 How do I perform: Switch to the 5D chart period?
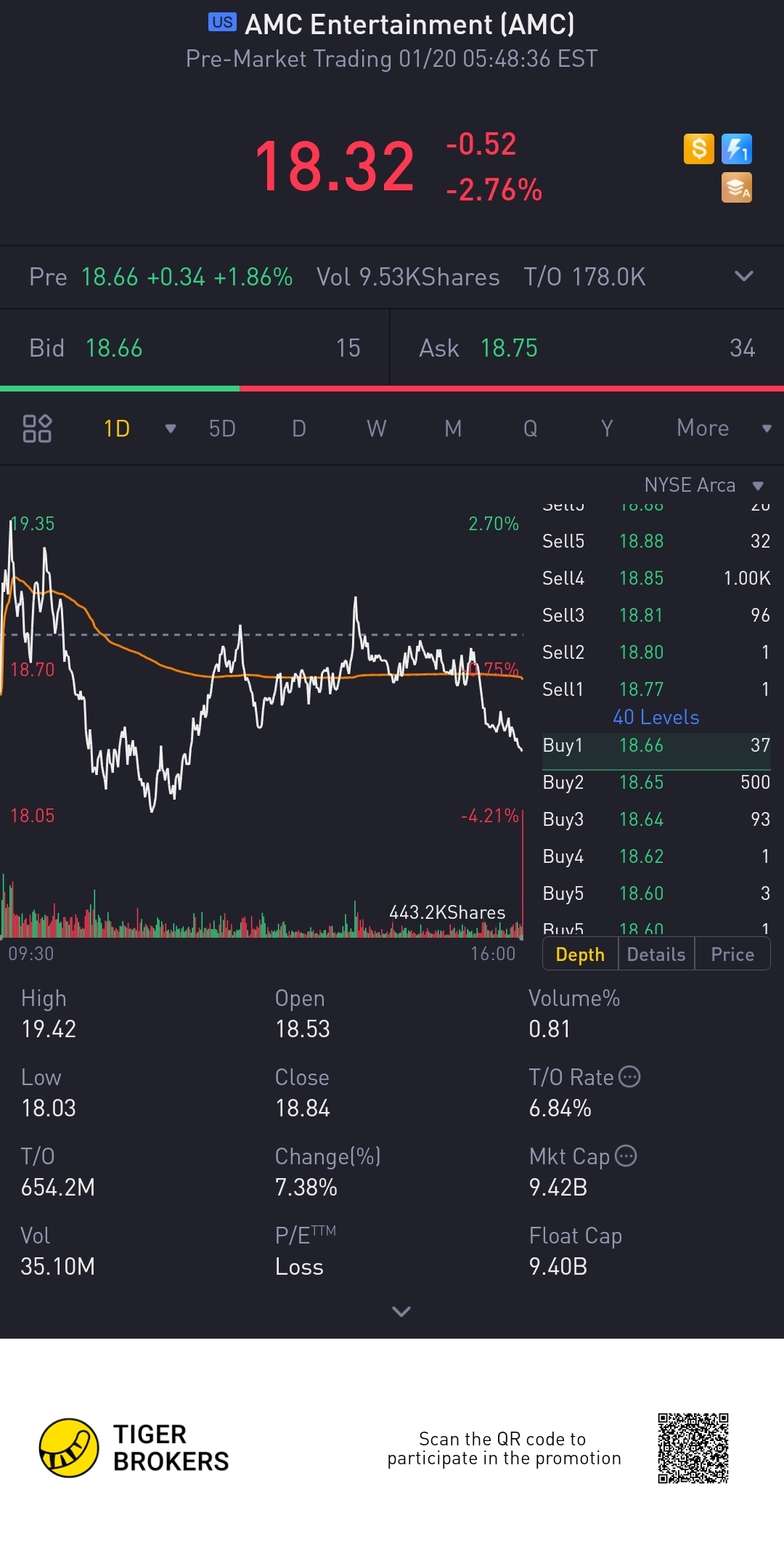[x=222, y=429]
